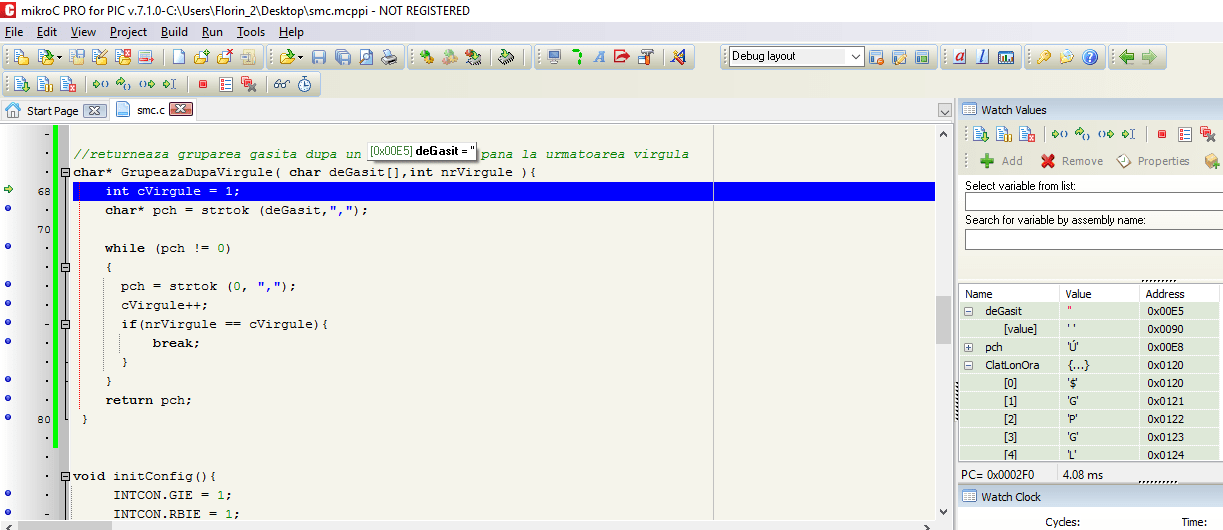Click Add button in Watch Values
The image size is (1223, 530).
[x=1001, y=161]
